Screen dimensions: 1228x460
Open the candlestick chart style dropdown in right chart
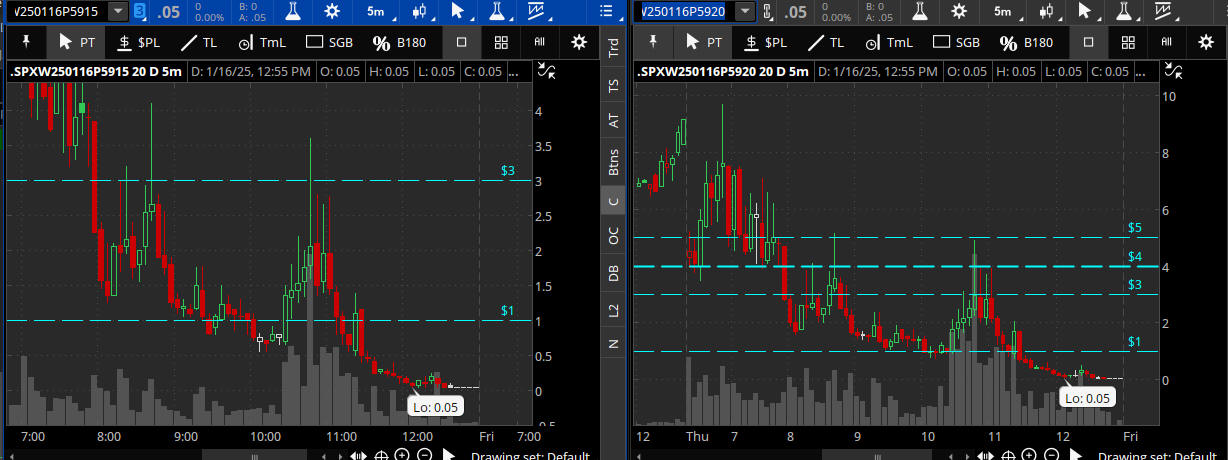1047,11
